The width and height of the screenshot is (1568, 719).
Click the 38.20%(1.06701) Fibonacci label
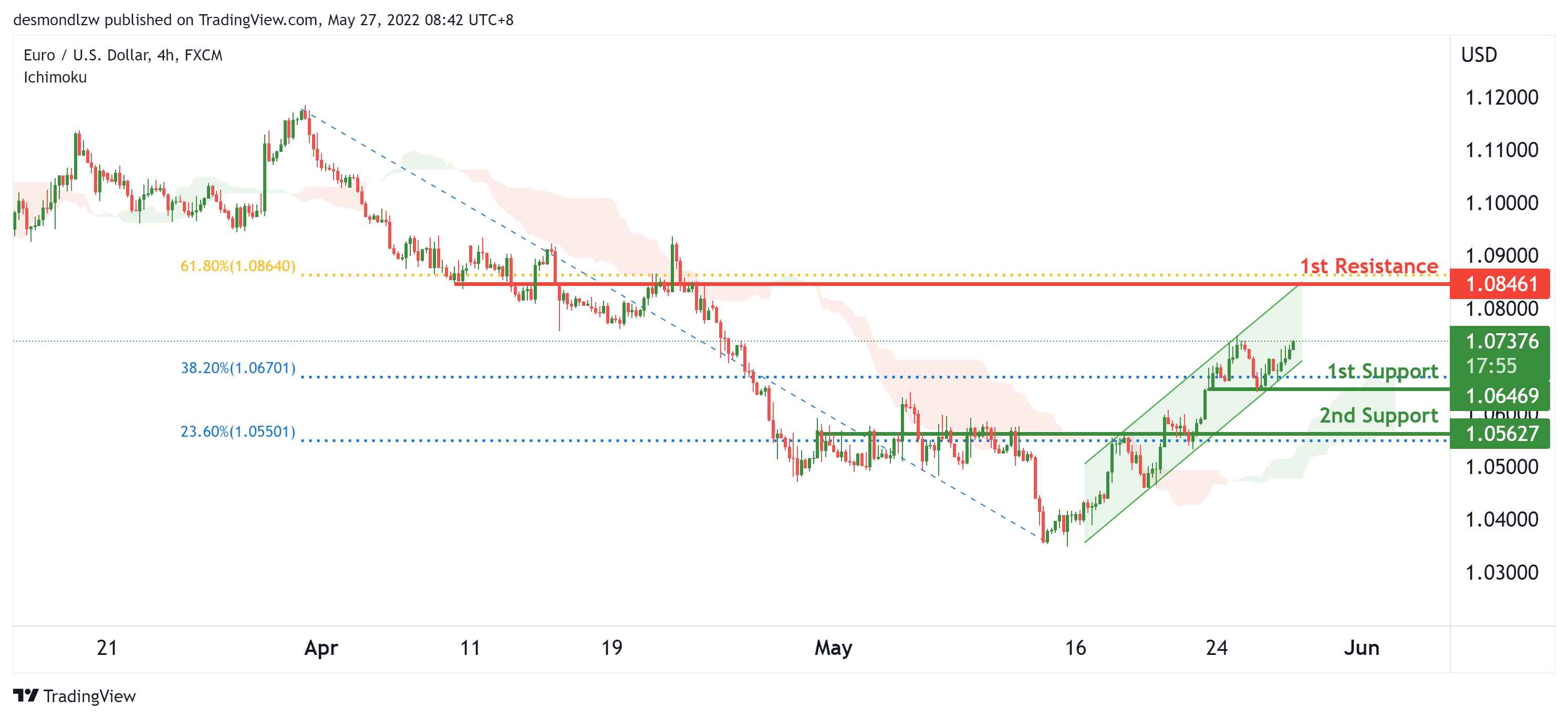pos(237,368)
